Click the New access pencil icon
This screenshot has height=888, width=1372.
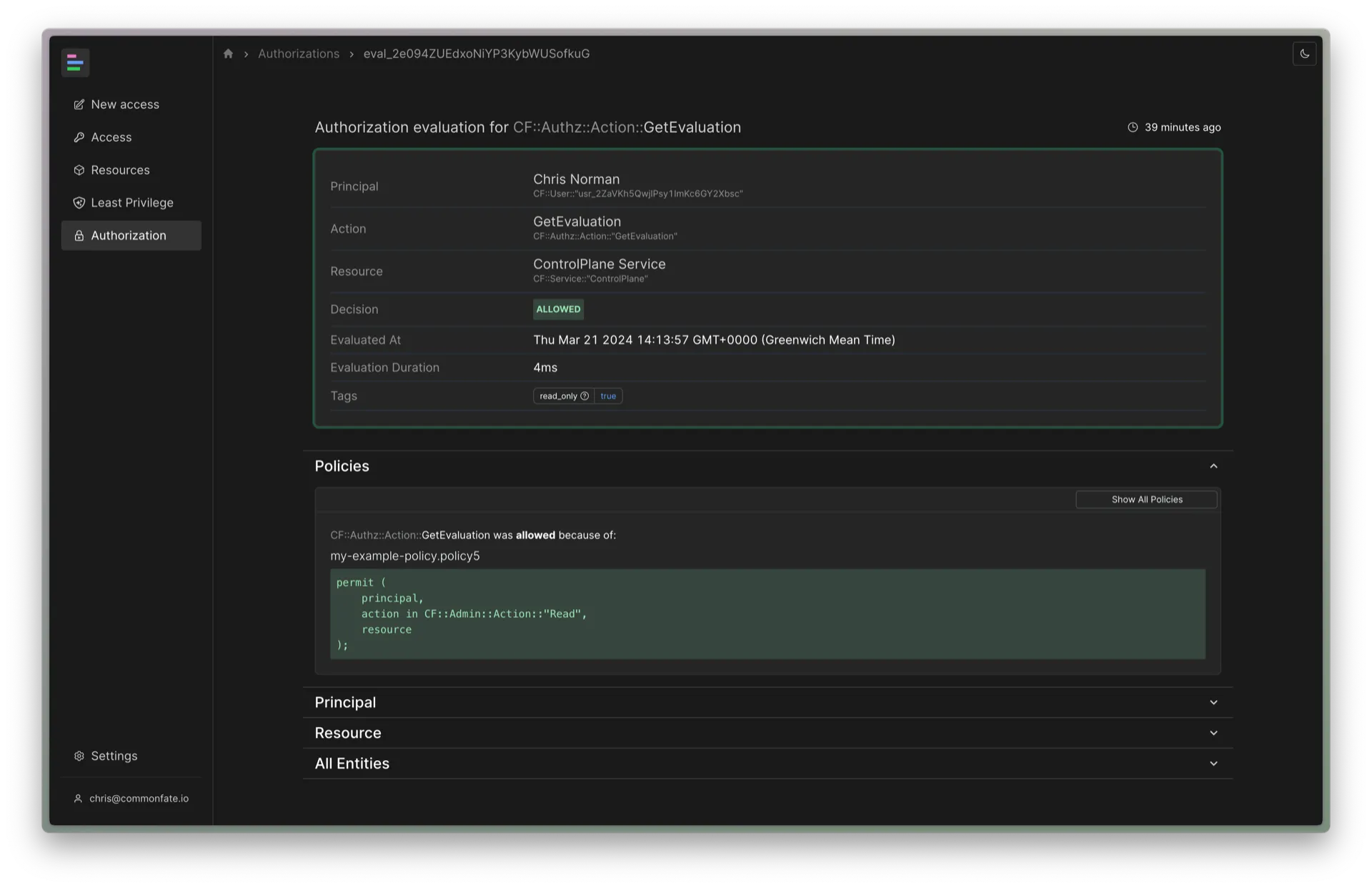(x=79, y=104)
